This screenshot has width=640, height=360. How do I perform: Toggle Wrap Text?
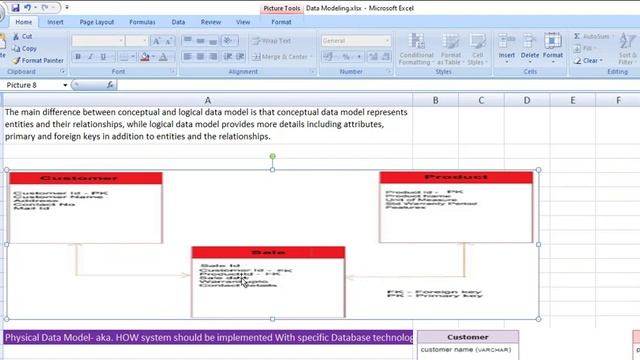coord(271,41)
